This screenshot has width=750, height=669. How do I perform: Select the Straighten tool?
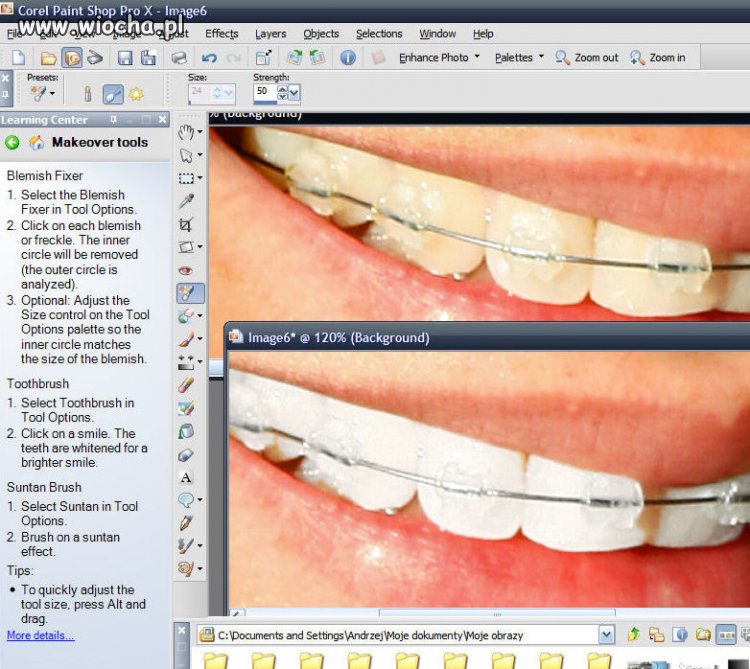click(186, 247)
